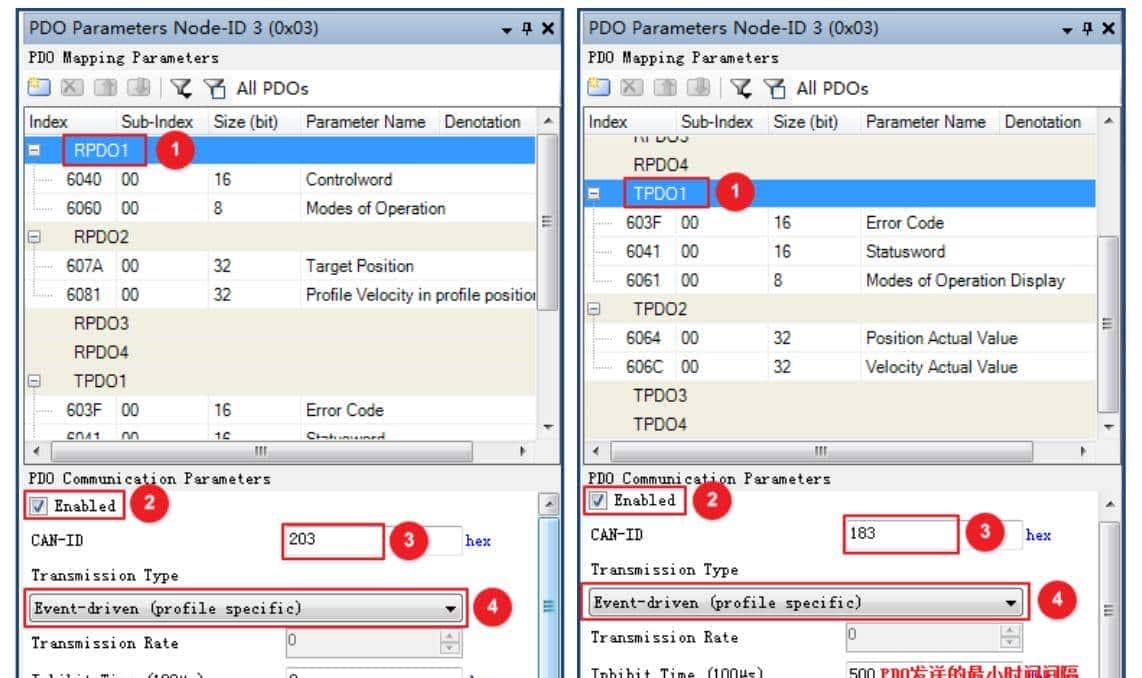The height and width of the screenshot is (678, 1142).
Task: Click the funnel-with-square icon in left panel
Action: tap(215, 88)
